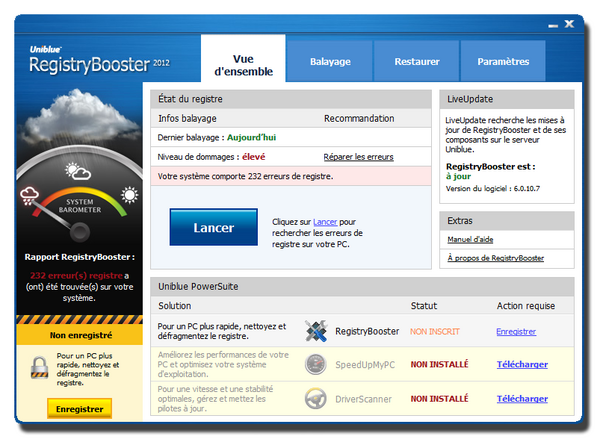The image size is (600, 445).
Task: Close the RegistryBooster window
Action: [x=569, y=24]
